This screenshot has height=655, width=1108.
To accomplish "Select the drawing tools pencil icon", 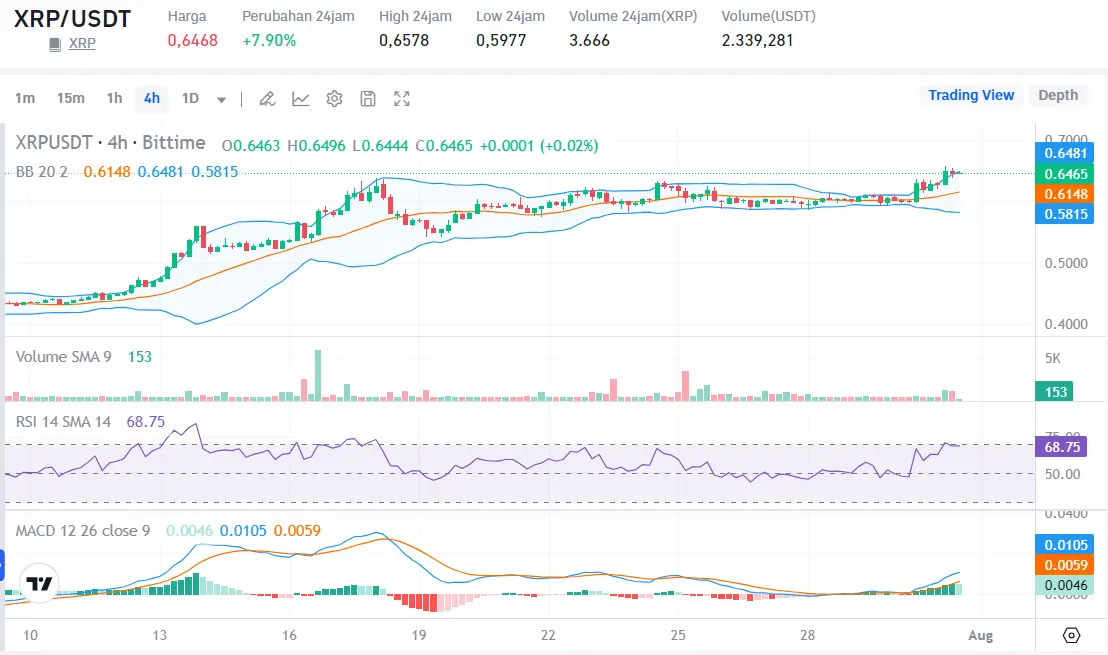I will pyautogui.click(x=266, y=98).
